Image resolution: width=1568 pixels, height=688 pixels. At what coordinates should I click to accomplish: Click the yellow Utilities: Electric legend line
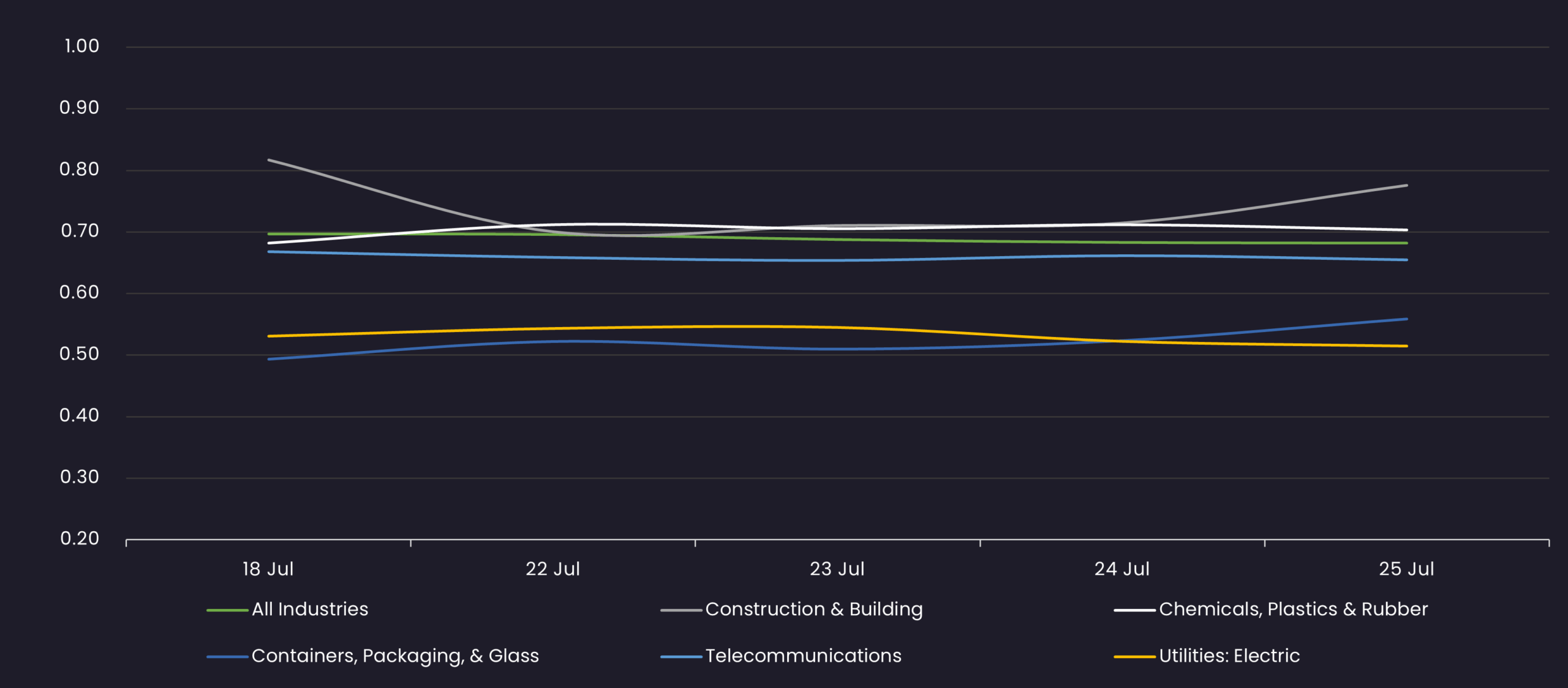[x=1134, y=657]
